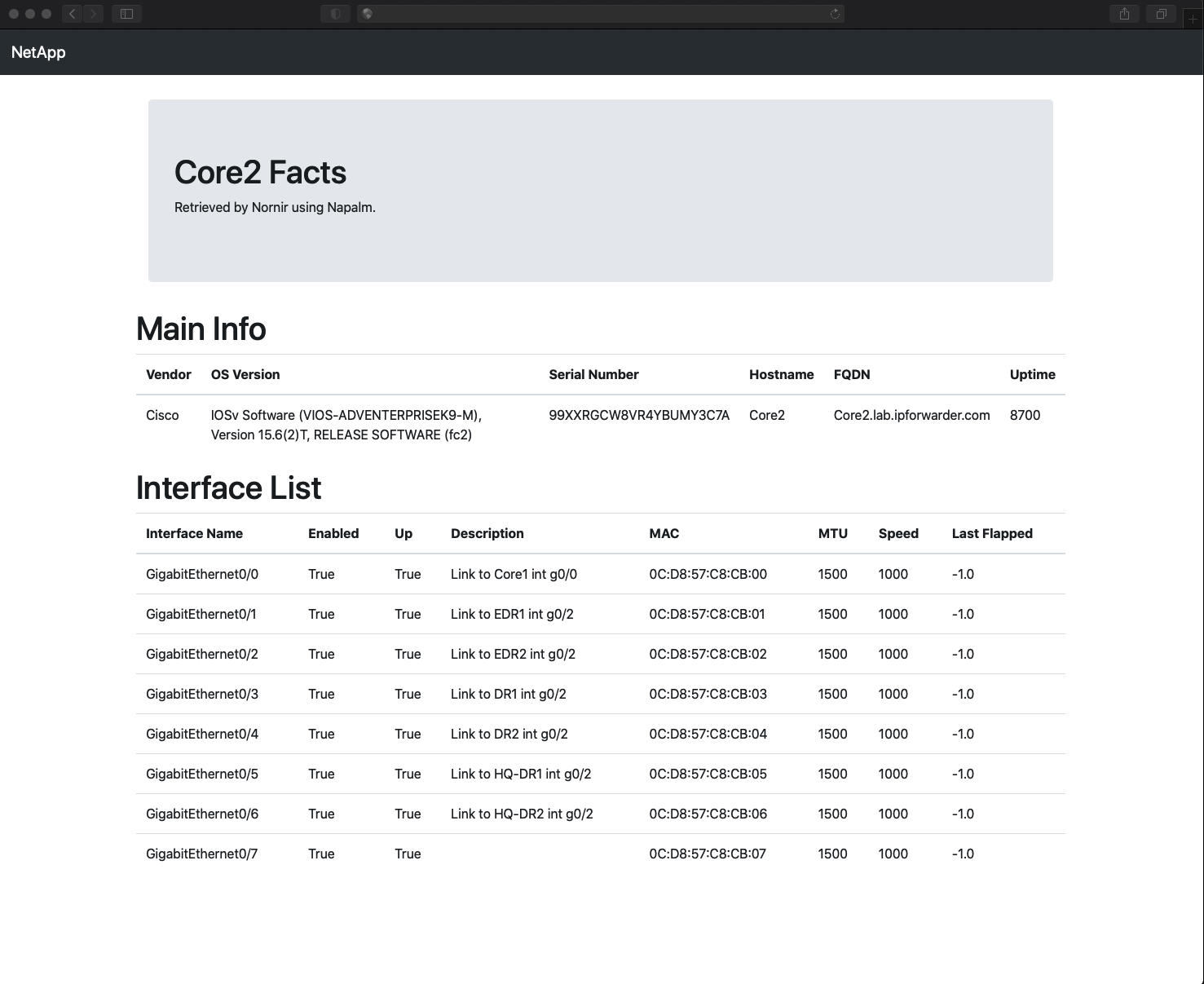Screen dimensions: 1204x984
Task: Click MAC address 0C:D8:57:C8:CB:00
Action: [708, 574]
